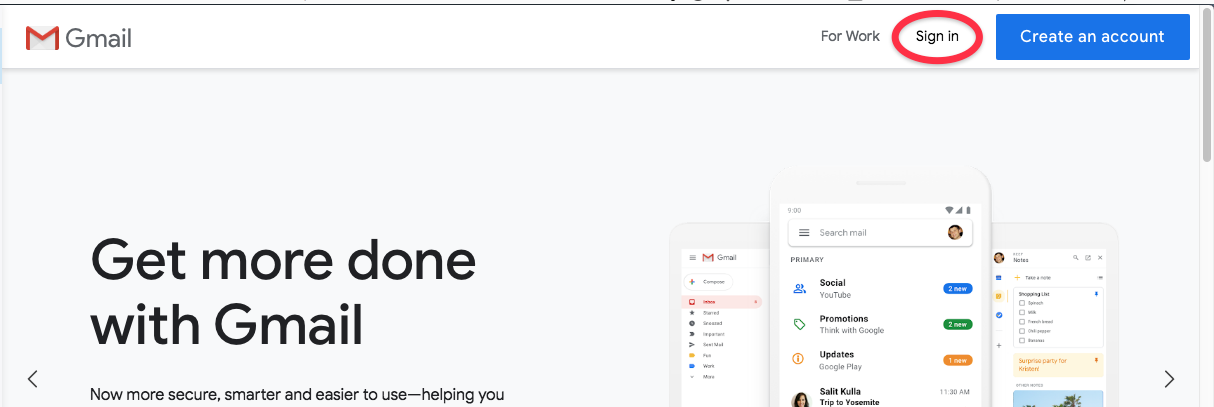Close the Keep Notes panel

point(1100,257)
